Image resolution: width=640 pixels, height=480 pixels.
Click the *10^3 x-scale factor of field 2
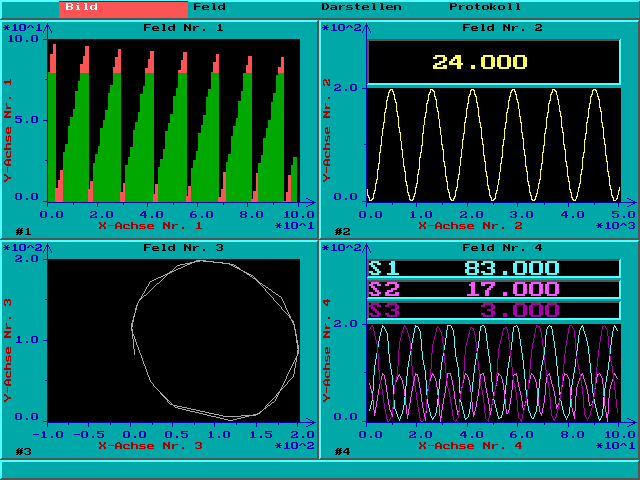coord(615,226)
